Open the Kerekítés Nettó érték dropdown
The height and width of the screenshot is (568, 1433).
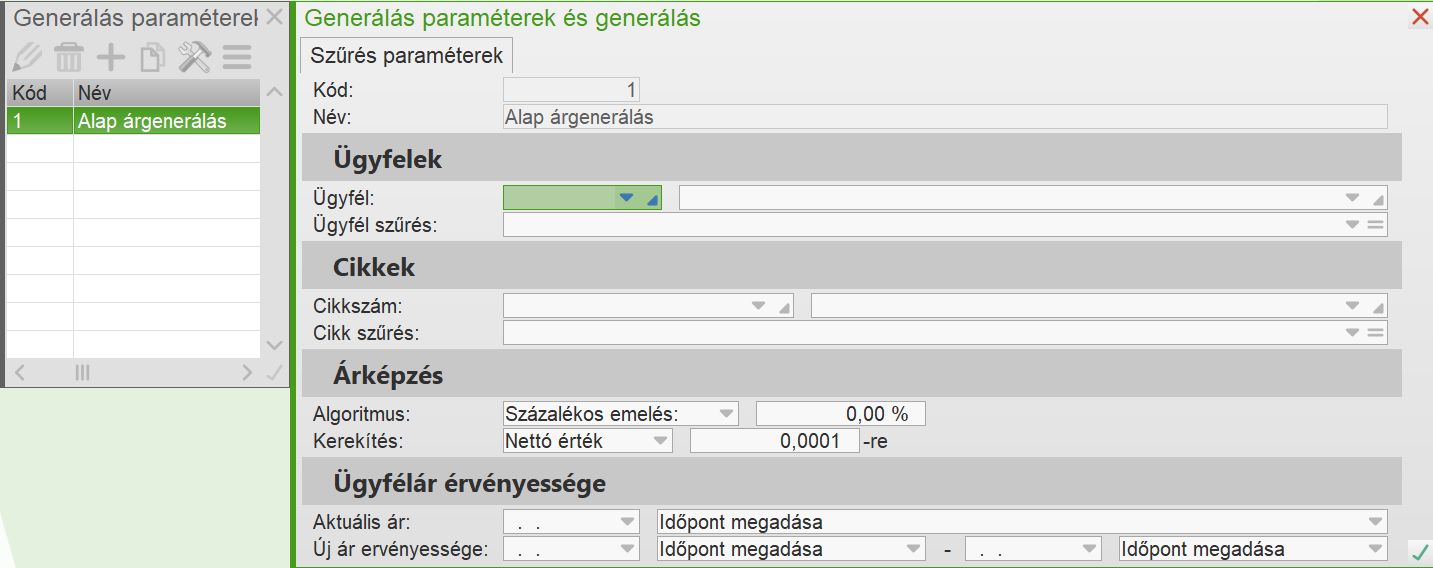coord(660,440)
